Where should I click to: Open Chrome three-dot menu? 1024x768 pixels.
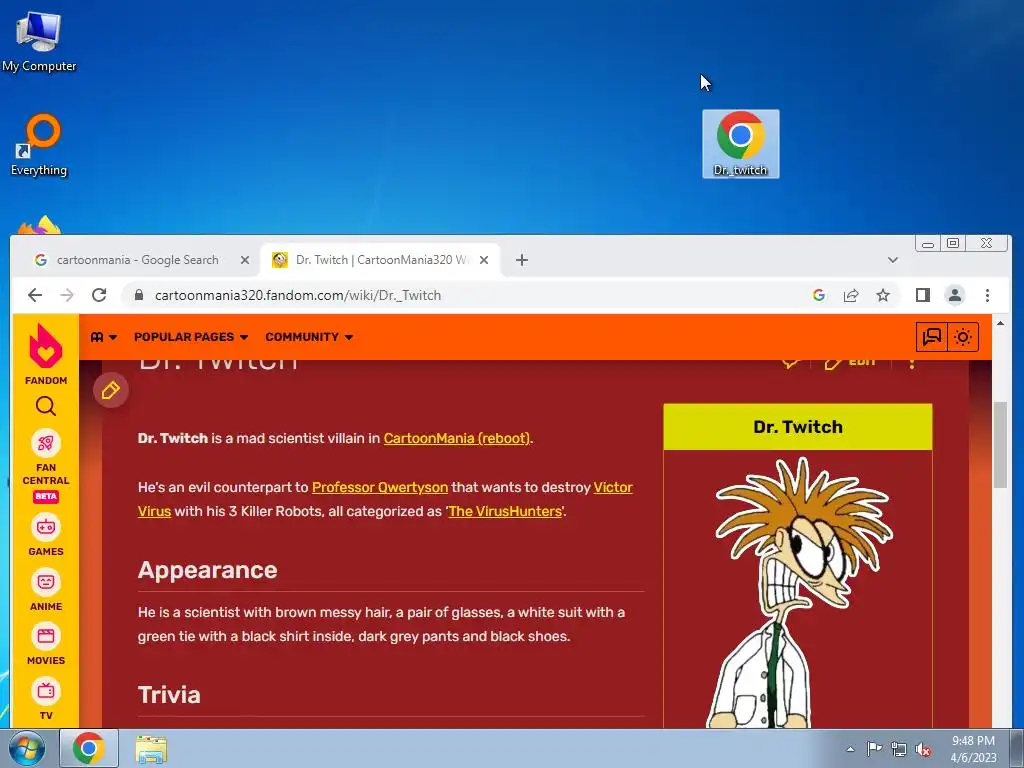[x=987, y=295]
